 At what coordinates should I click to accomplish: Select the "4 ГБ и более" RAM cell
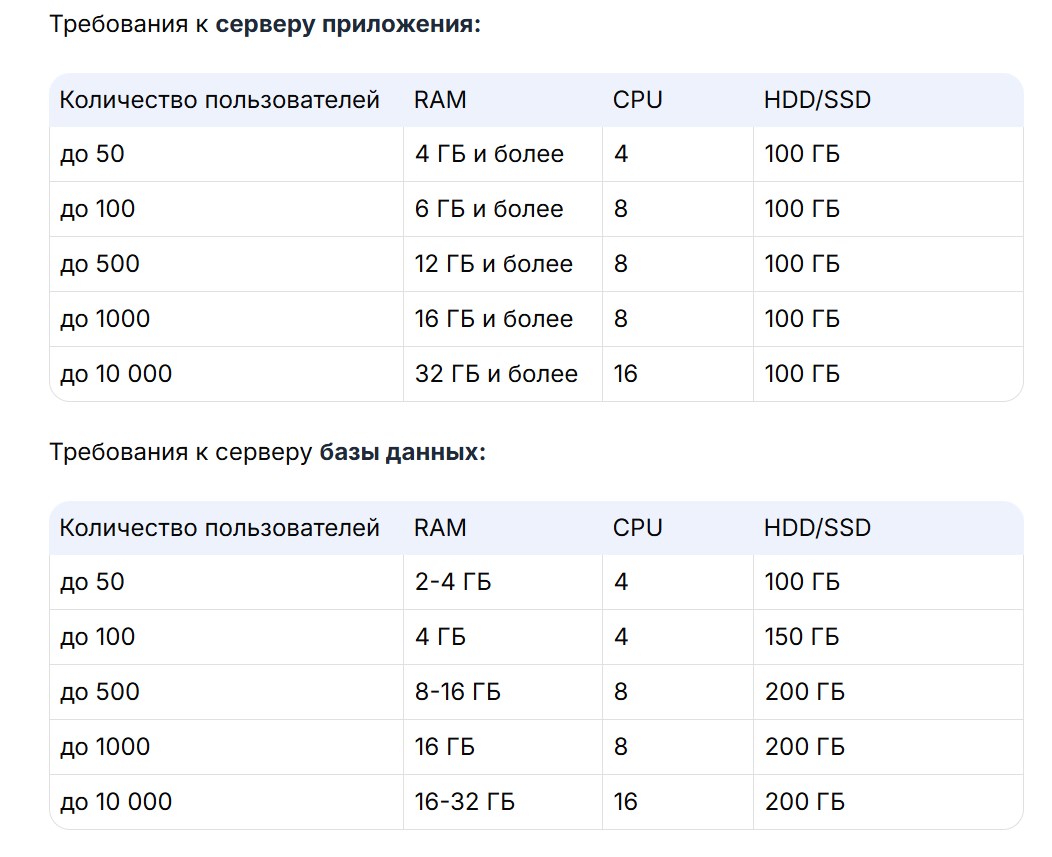pyautogui.click(x=489, y=154)
